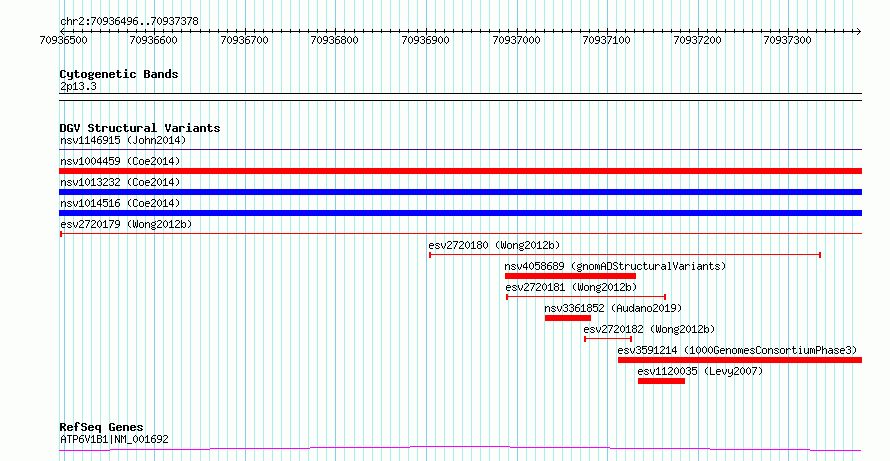Select the esv2720181 (Wong2012b) variant line
This screenshot has width=890, height=461.
[x=586, y=297]
